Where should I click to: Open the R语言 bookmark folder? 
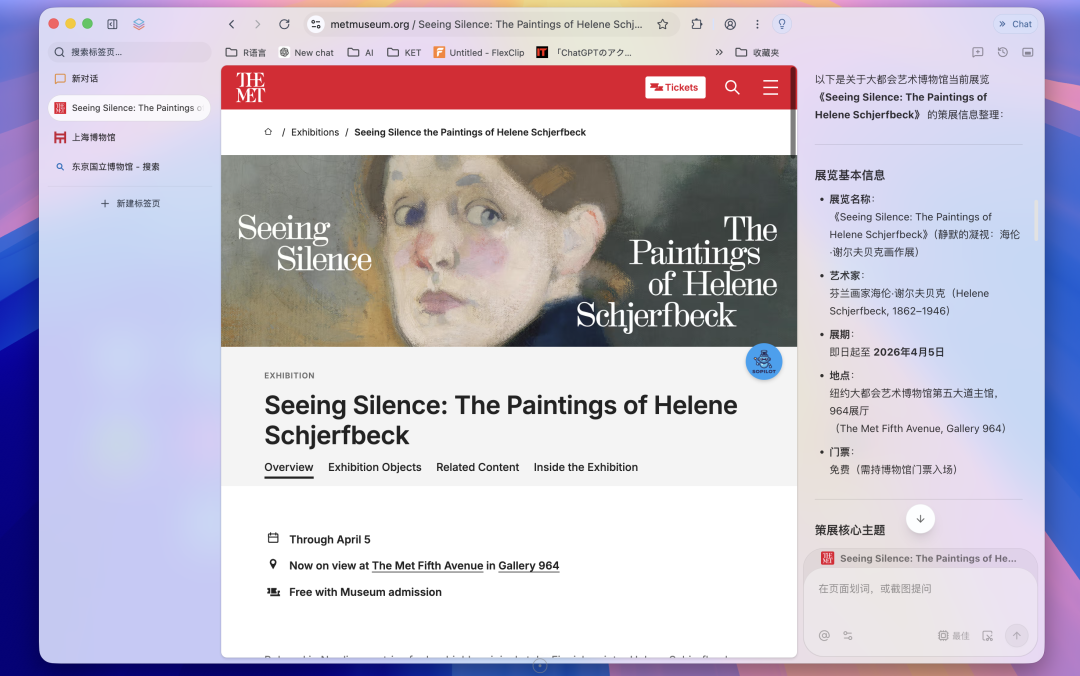click(246, 52)
